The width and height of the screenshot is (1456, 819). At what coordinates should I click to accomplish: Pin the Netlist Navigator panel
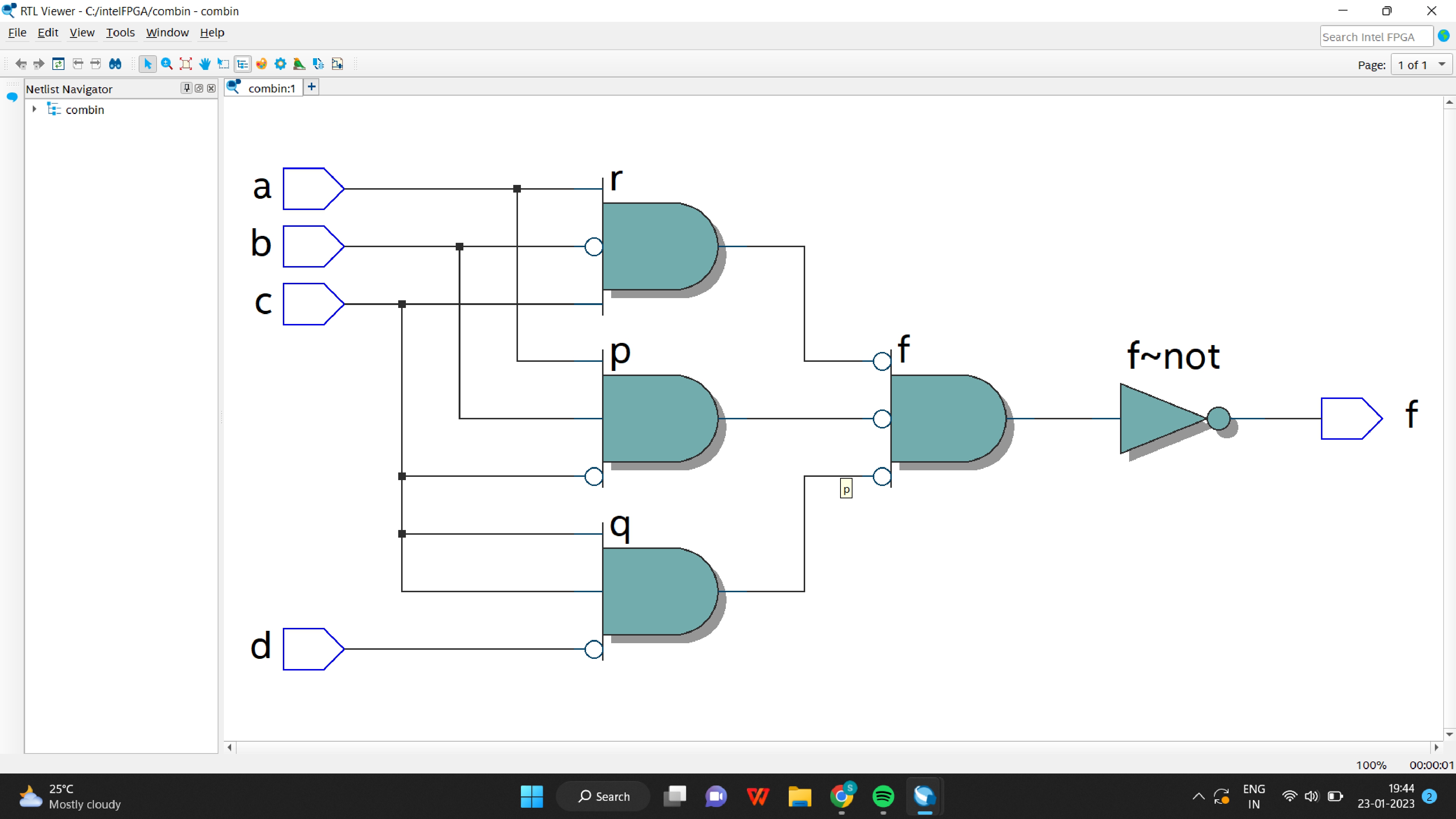pyautogui.click(x=186, y=88)
